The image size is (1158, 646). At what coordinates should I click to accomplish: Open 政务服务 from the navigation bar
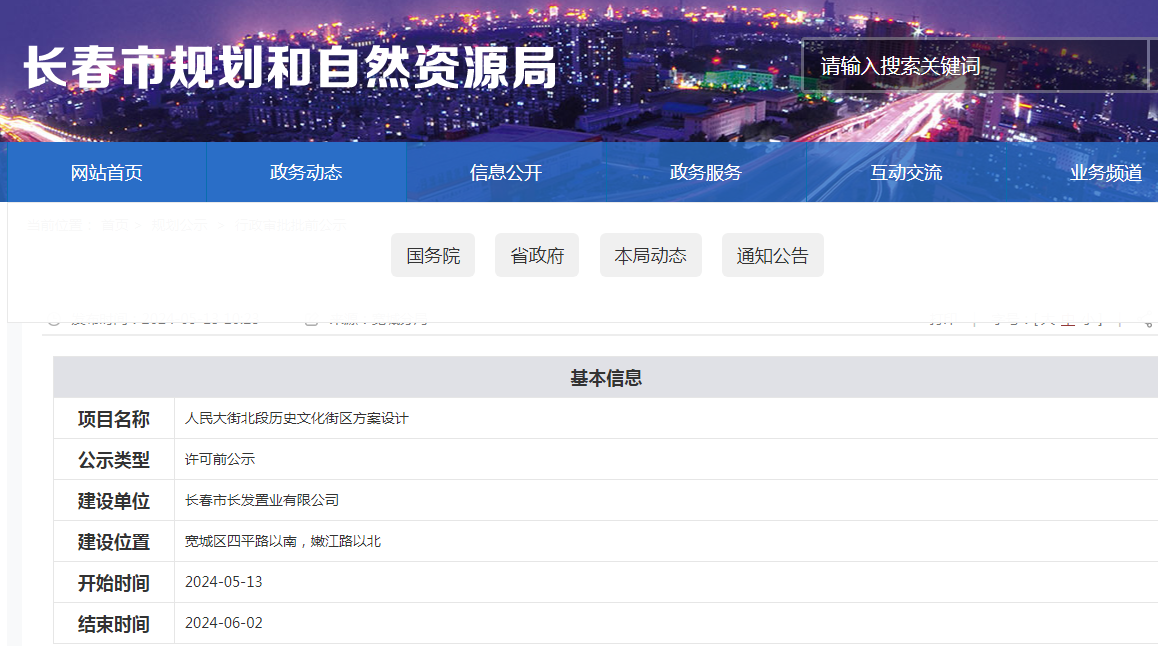706,172
